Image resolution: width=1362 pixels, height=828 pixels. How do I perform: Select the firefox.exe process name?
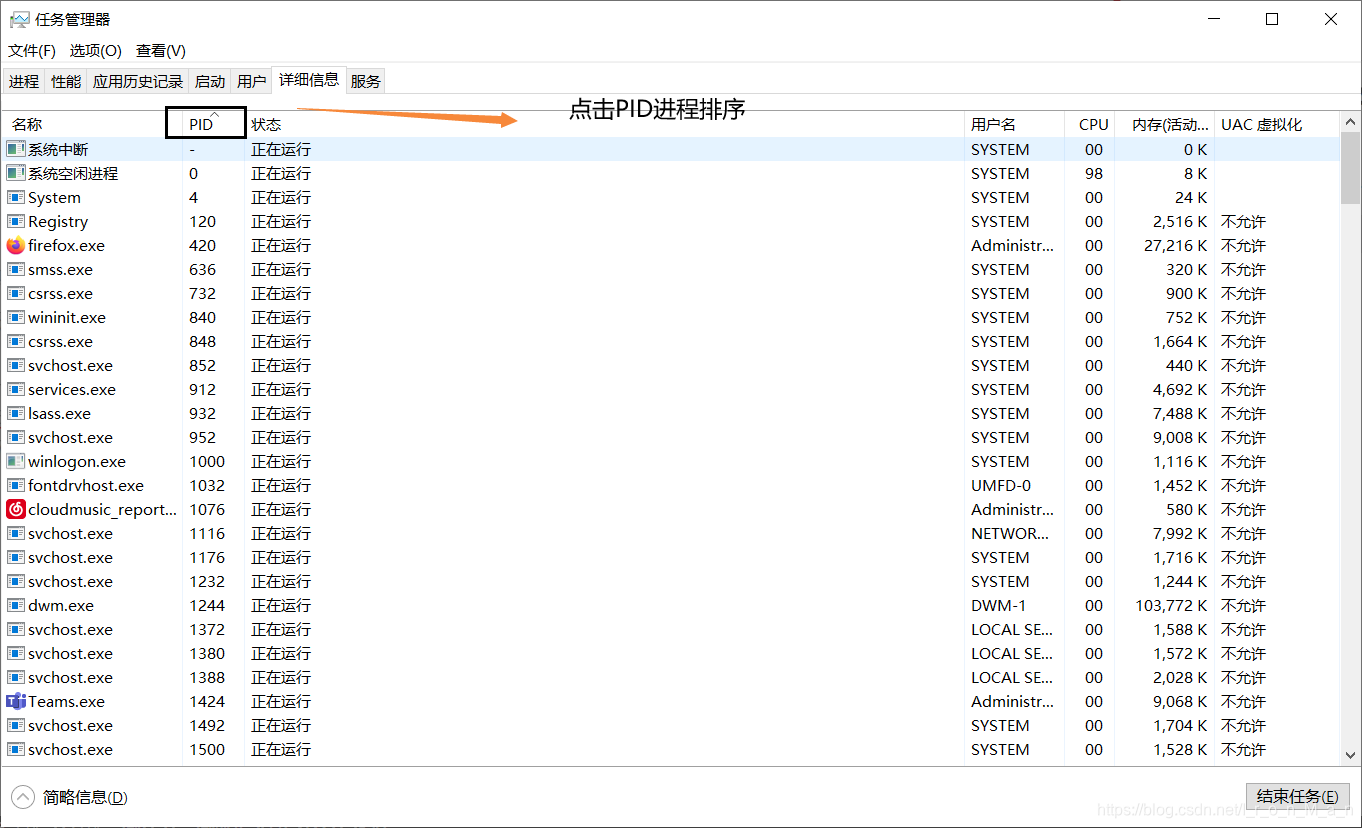66,245
